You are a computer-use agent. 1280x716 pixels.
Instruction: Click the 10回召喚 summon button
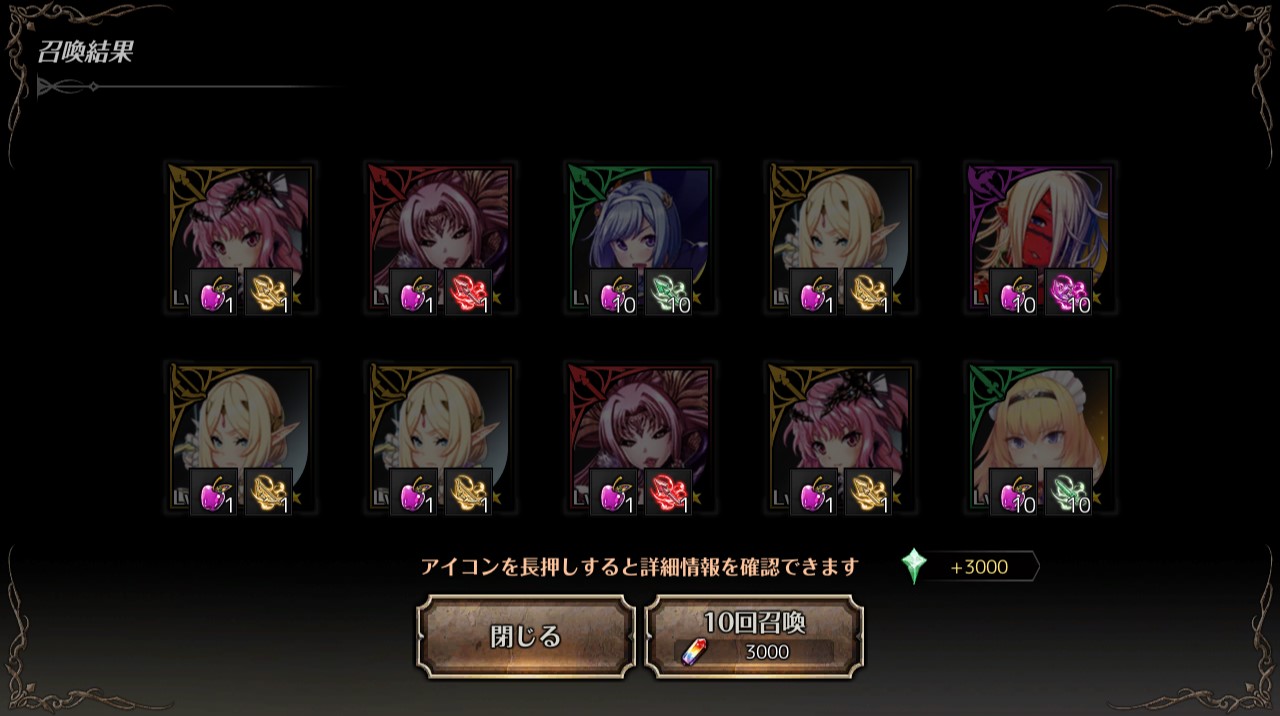755,637
